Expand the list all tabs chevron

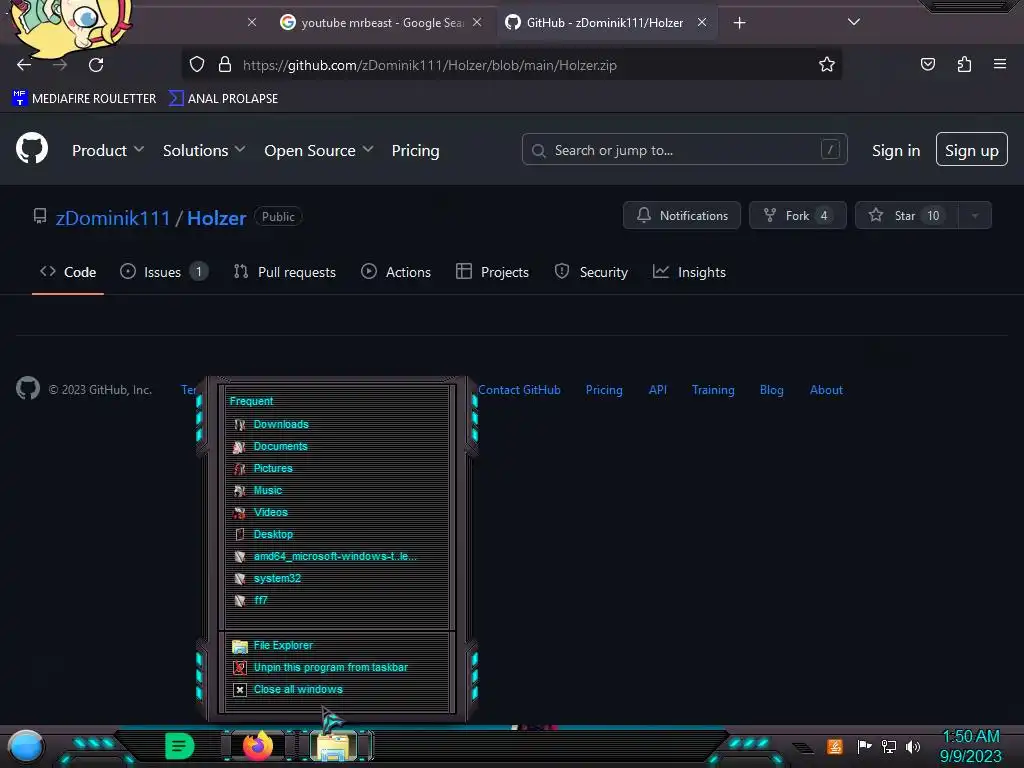pos(854,22)
